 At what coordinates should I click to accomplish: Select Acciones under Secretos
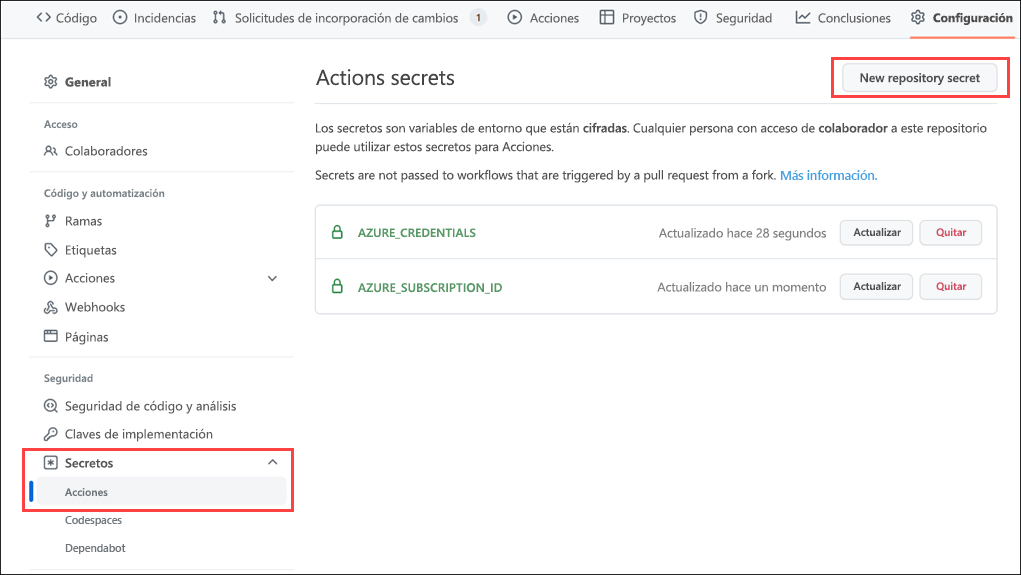161,492
